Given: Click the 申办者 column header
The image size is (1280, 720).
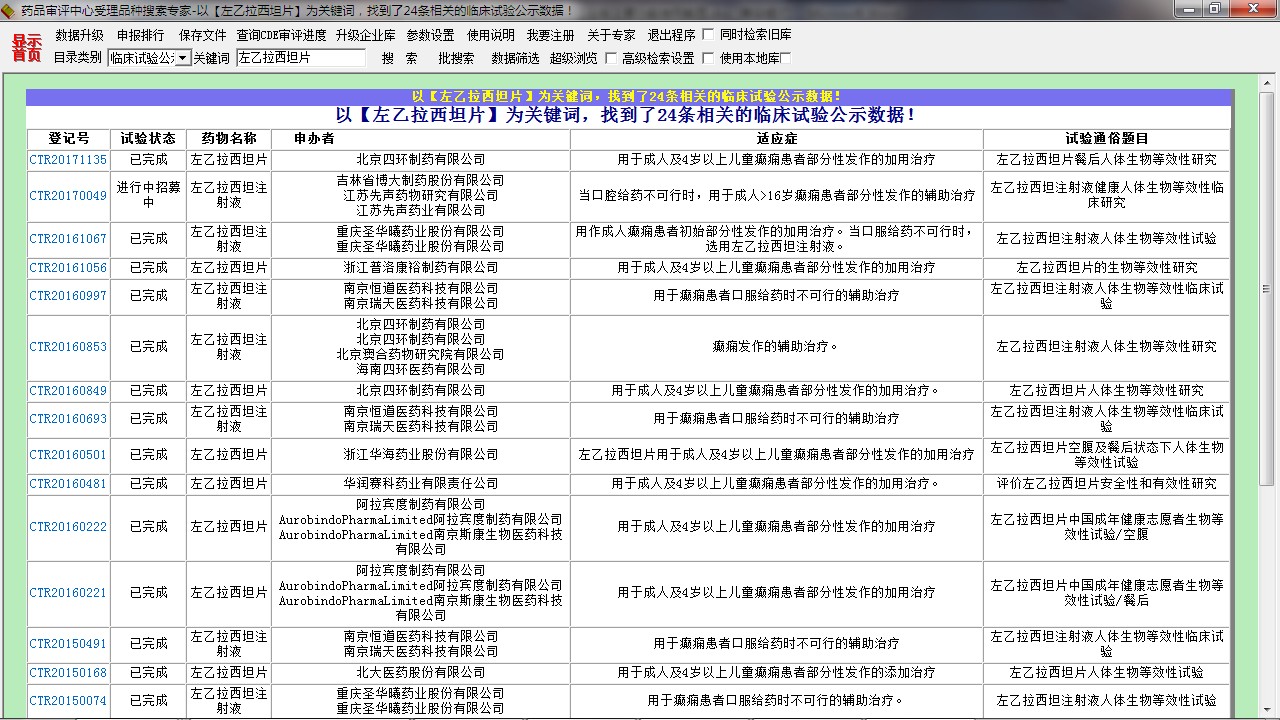Looking at the screenshot, I should [421, 139].
